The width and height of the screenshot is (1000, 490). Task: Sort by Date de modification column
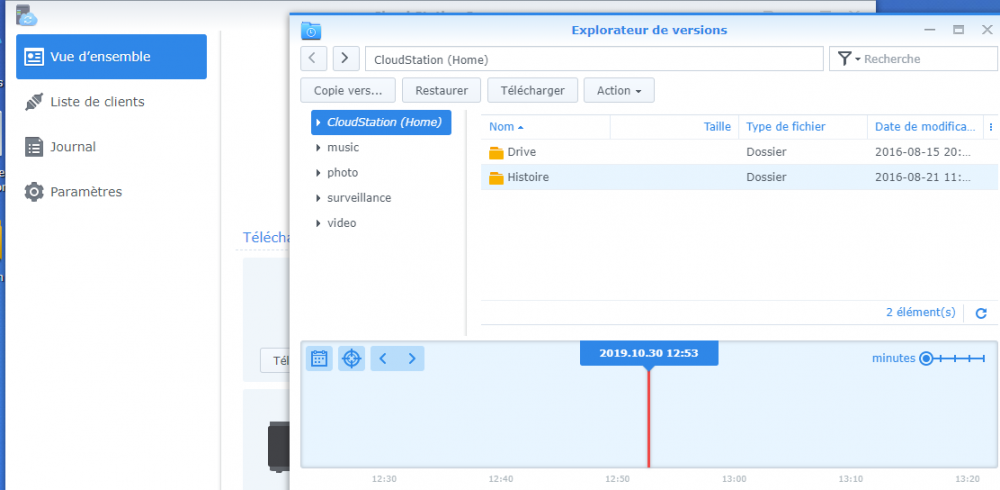tap(925, 127)
